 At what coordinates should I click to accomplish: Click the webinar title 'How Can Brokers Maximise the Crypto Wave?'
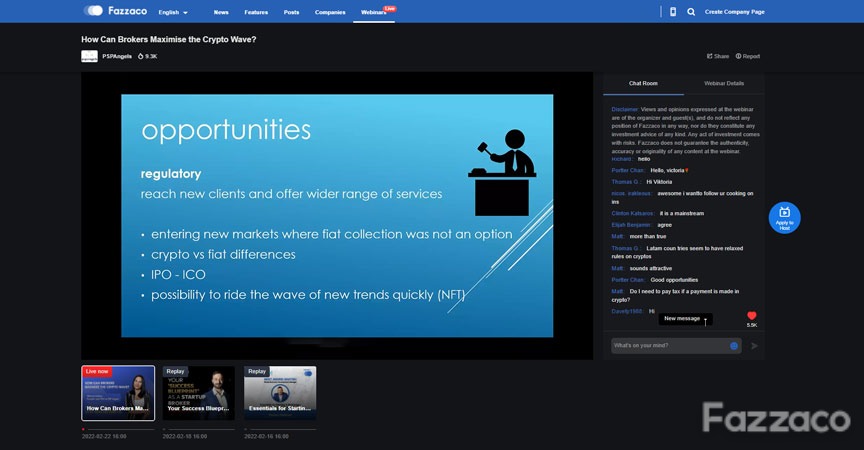tap(169, 40)
